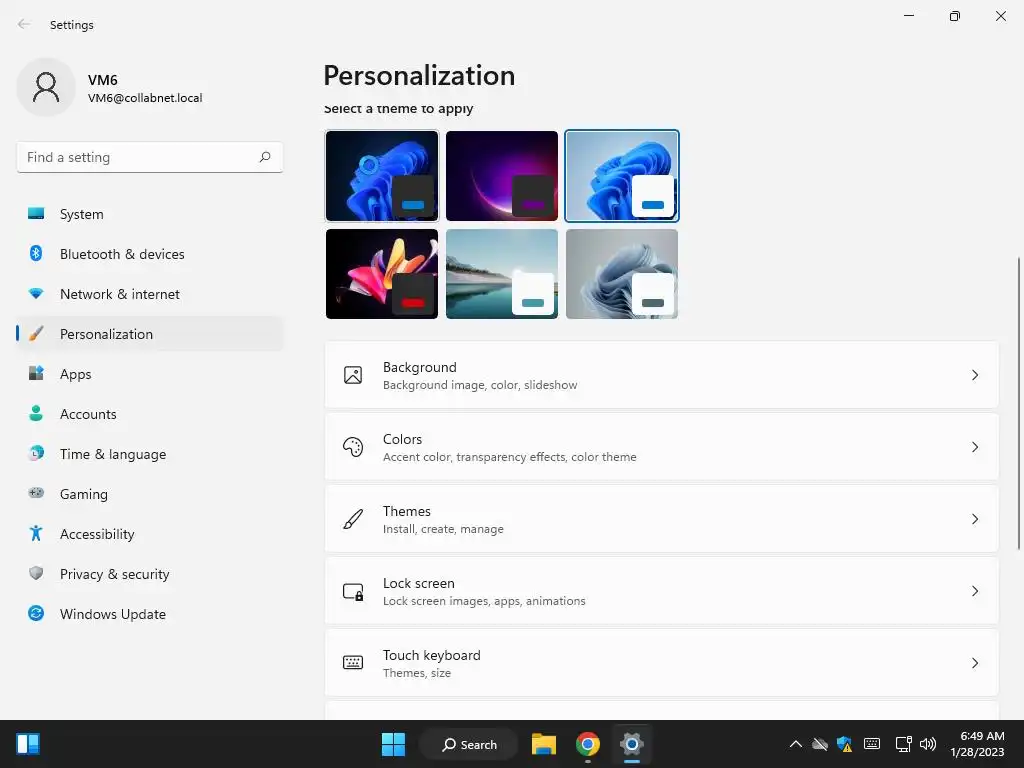Click the Colors palette icon
Viewport: 1024px width, 768px height.
click(353, 447)
